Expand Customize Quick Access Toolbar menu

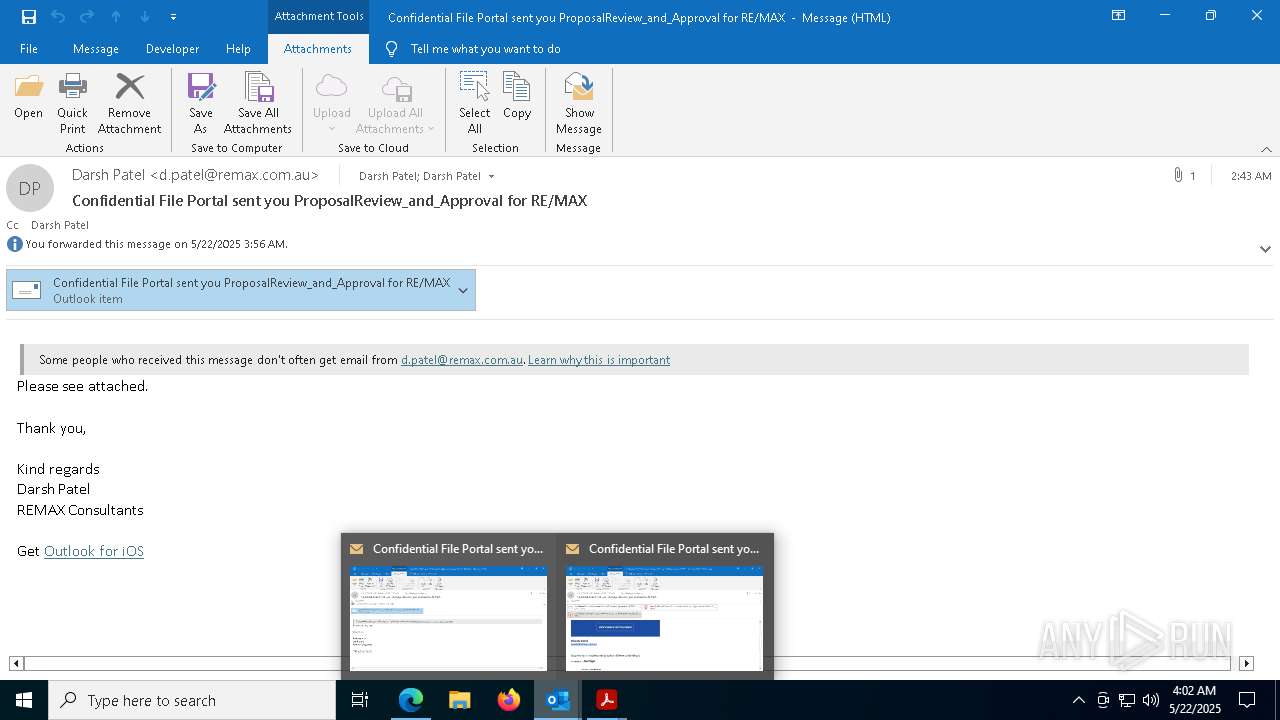[173, 17]
